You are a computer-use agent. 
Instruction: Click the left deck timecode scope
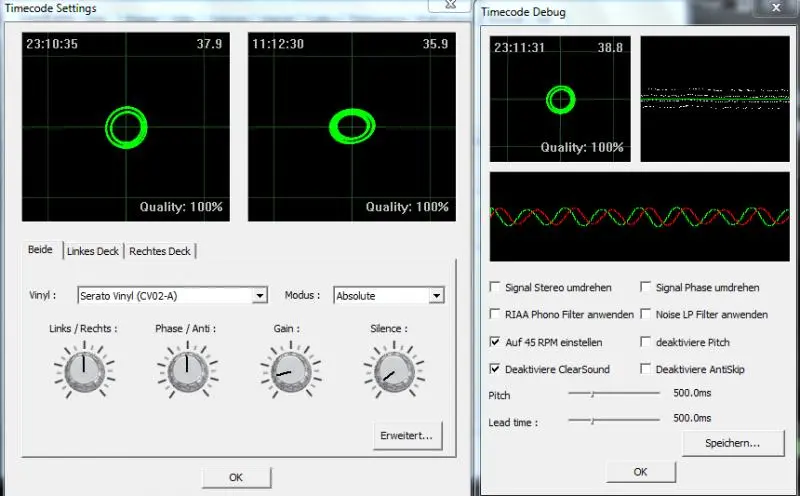(126, 127)
